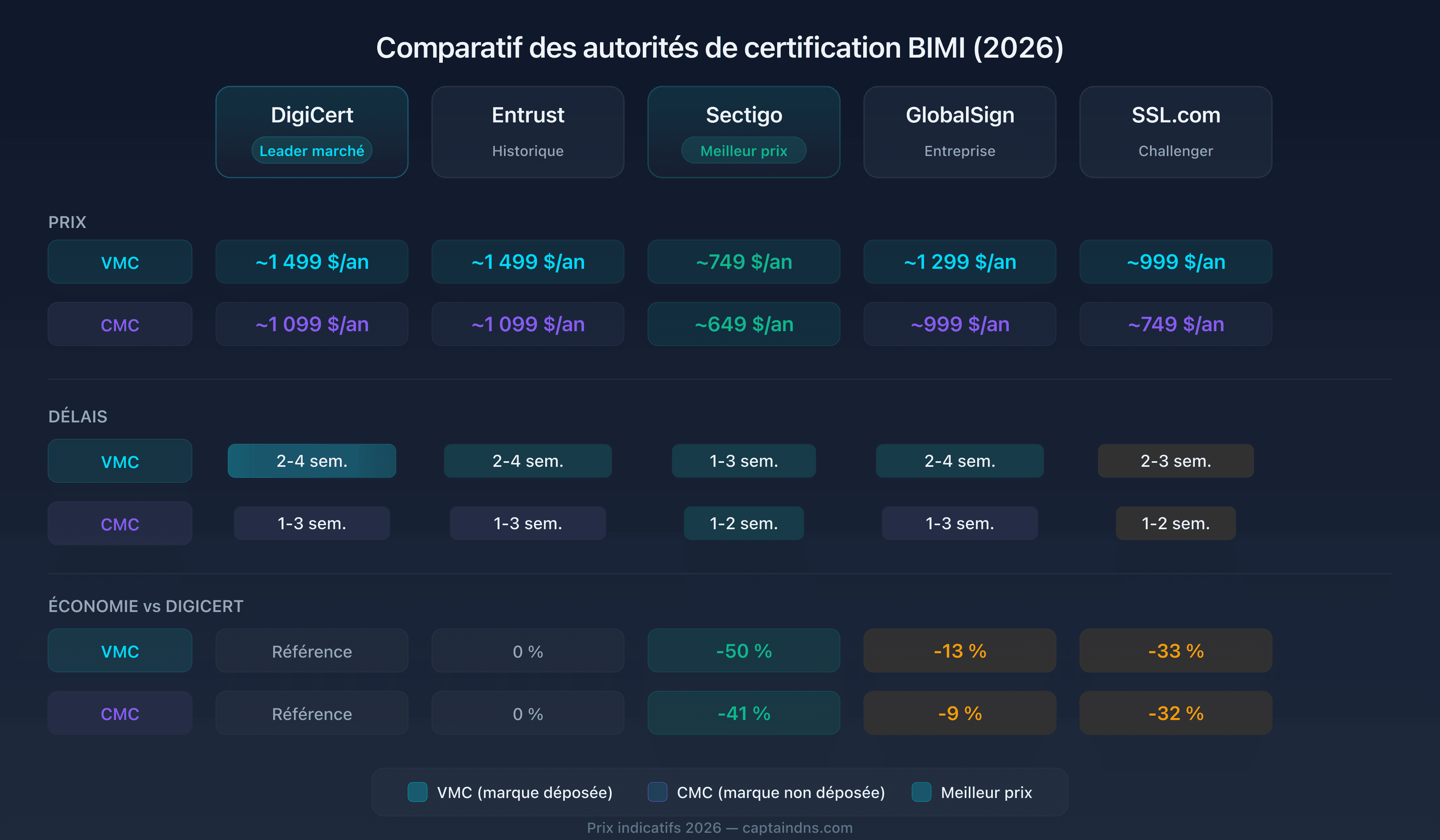
Task: Click Sectigo's CMC saving '-41 %'
Action: point(744,712)
